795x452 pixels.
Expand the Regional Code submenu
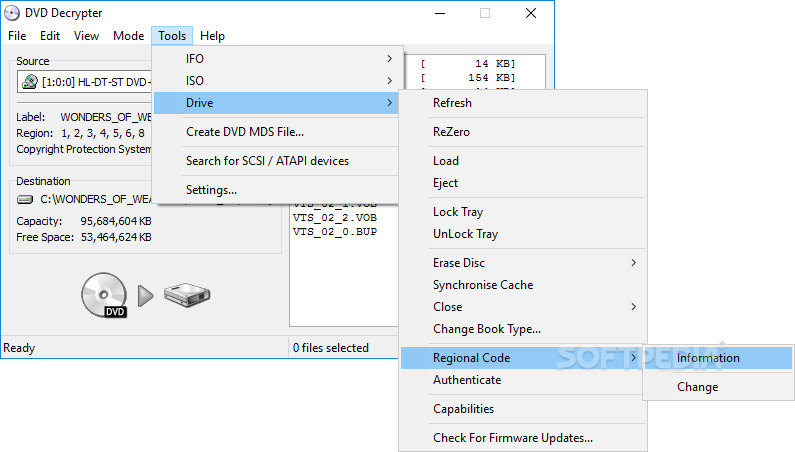(523, 358)
